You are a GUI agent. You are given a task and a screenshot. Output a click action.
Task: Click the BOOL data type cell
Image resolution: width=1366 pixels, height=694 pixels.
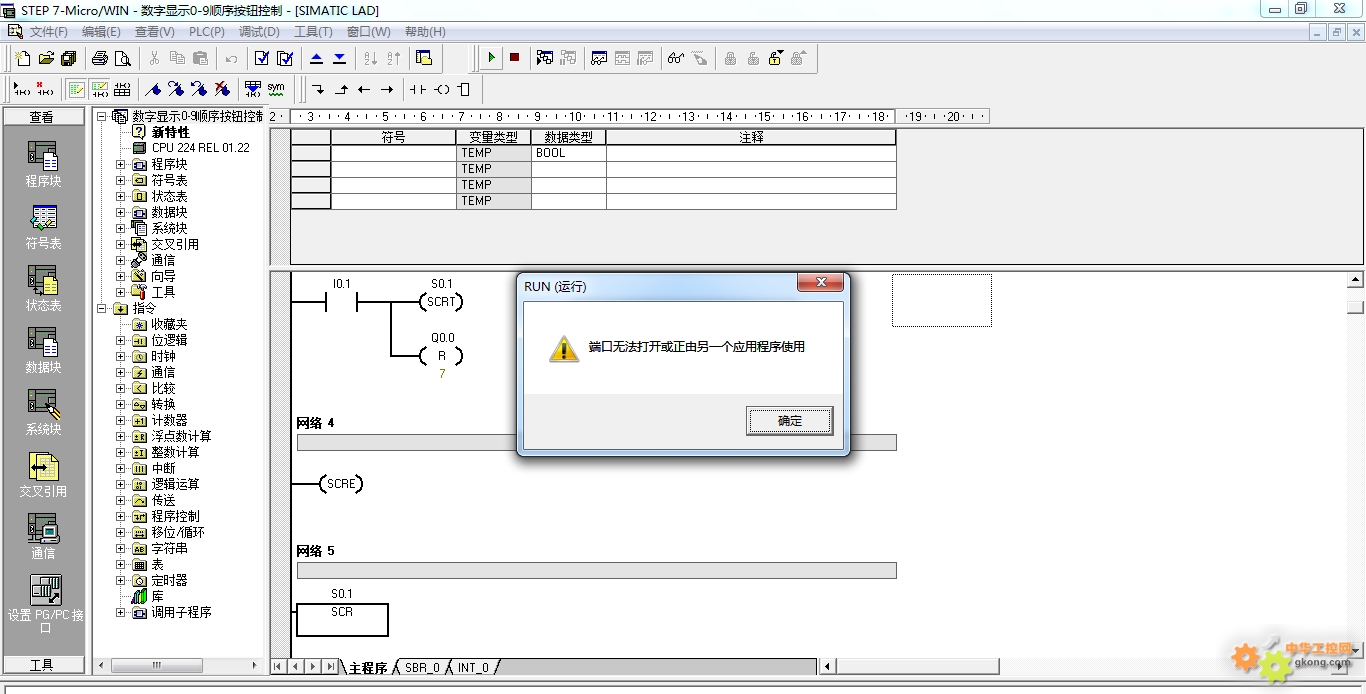[569, 153]
